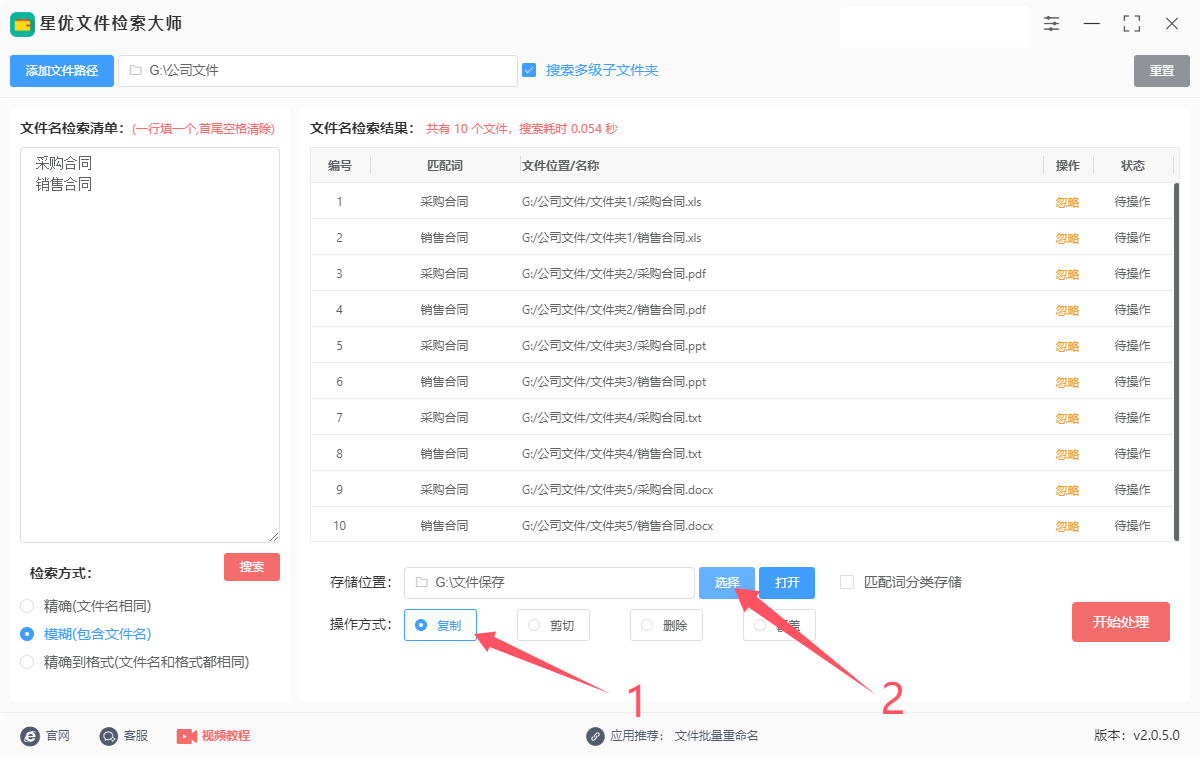
Task: Click Ignore (忽略) for row 2 销售合同.xls
Action: click(1067, 238)
